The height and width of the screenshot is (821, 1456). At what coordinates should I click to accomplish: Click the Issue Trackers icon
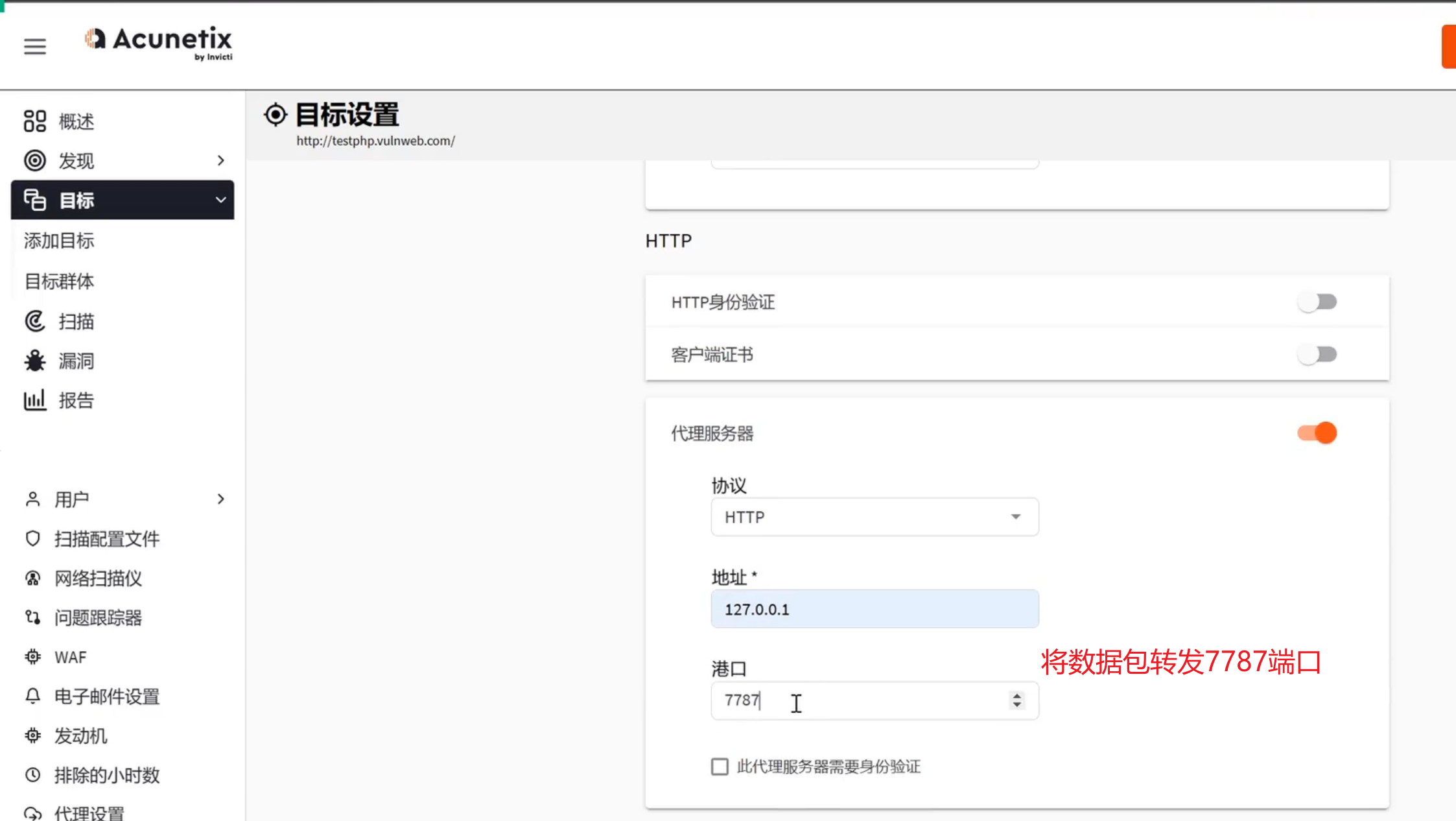[x=33, y=617]
